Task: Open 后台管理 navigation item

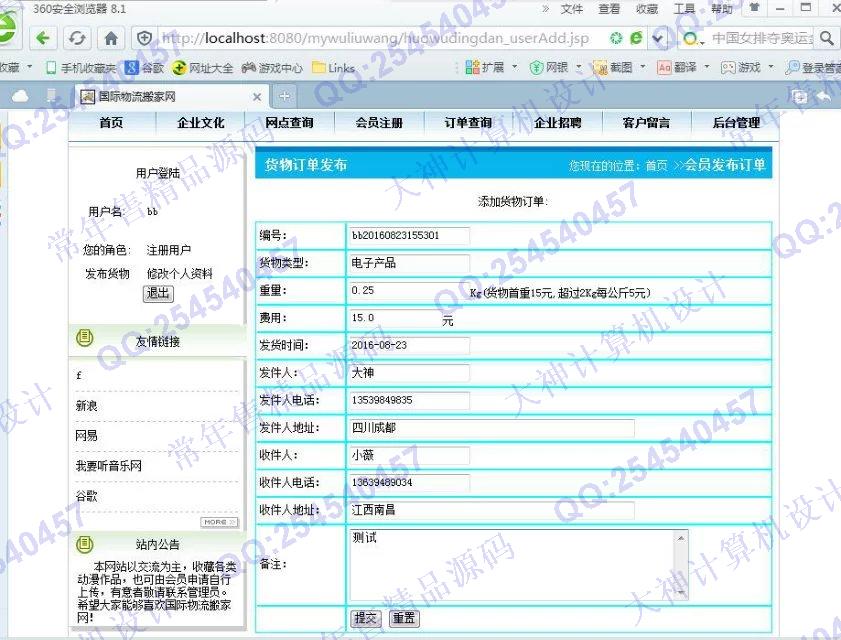Action: [736, 123]
